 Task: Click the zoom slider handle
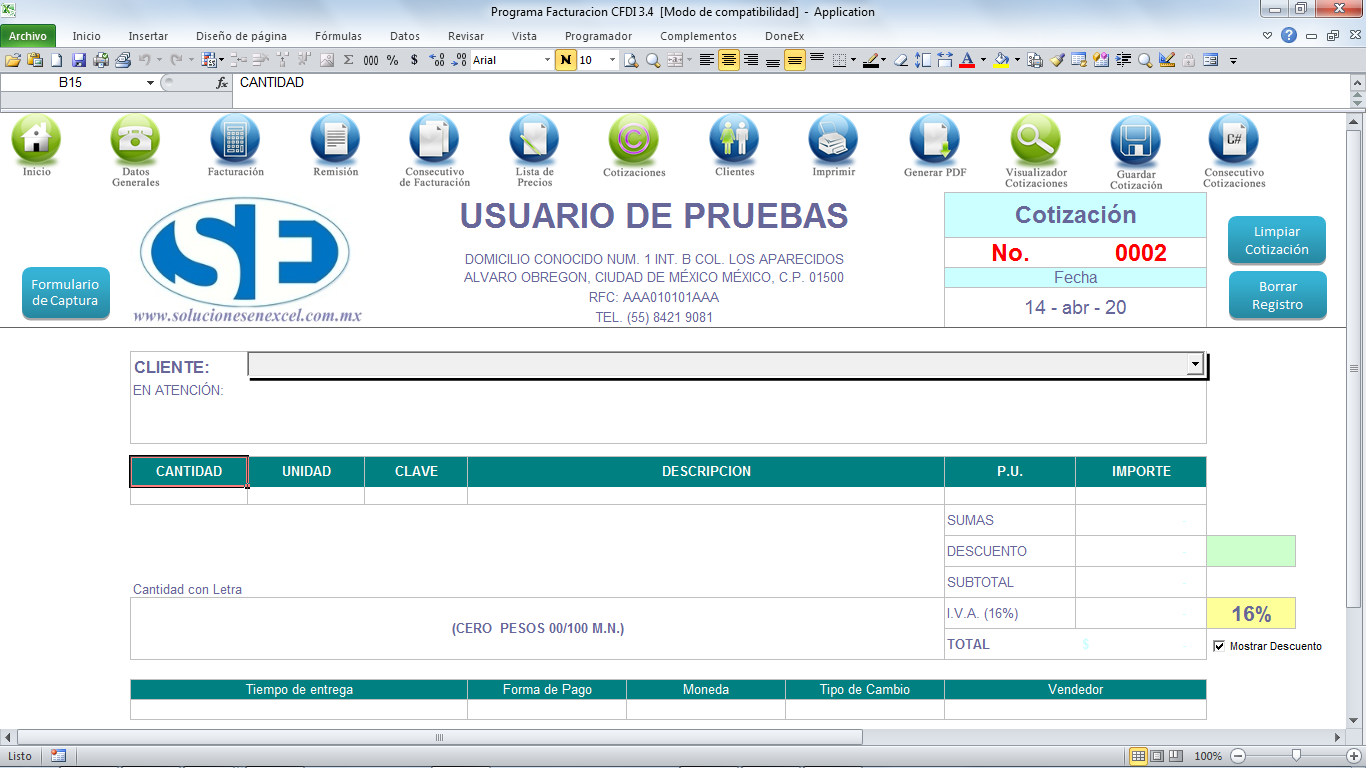(x=1296, y=756)
